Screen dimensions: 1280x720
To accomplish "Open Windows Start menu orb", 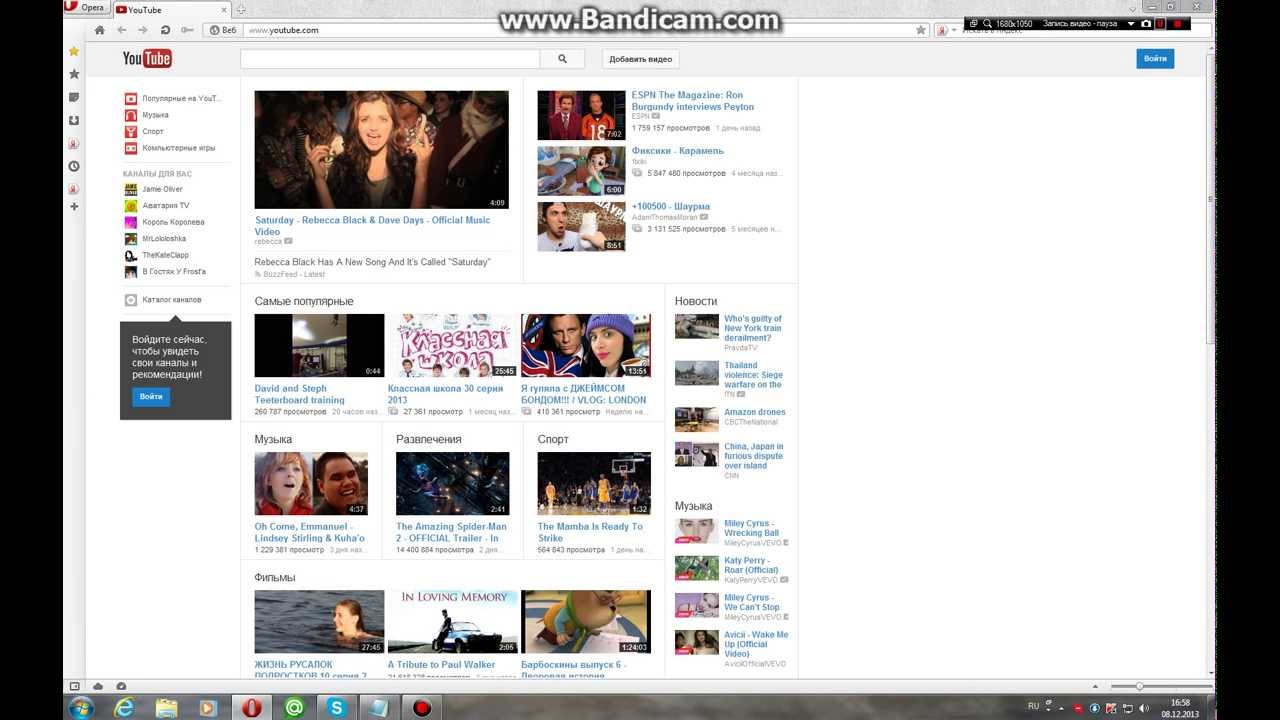I will 81,707.
